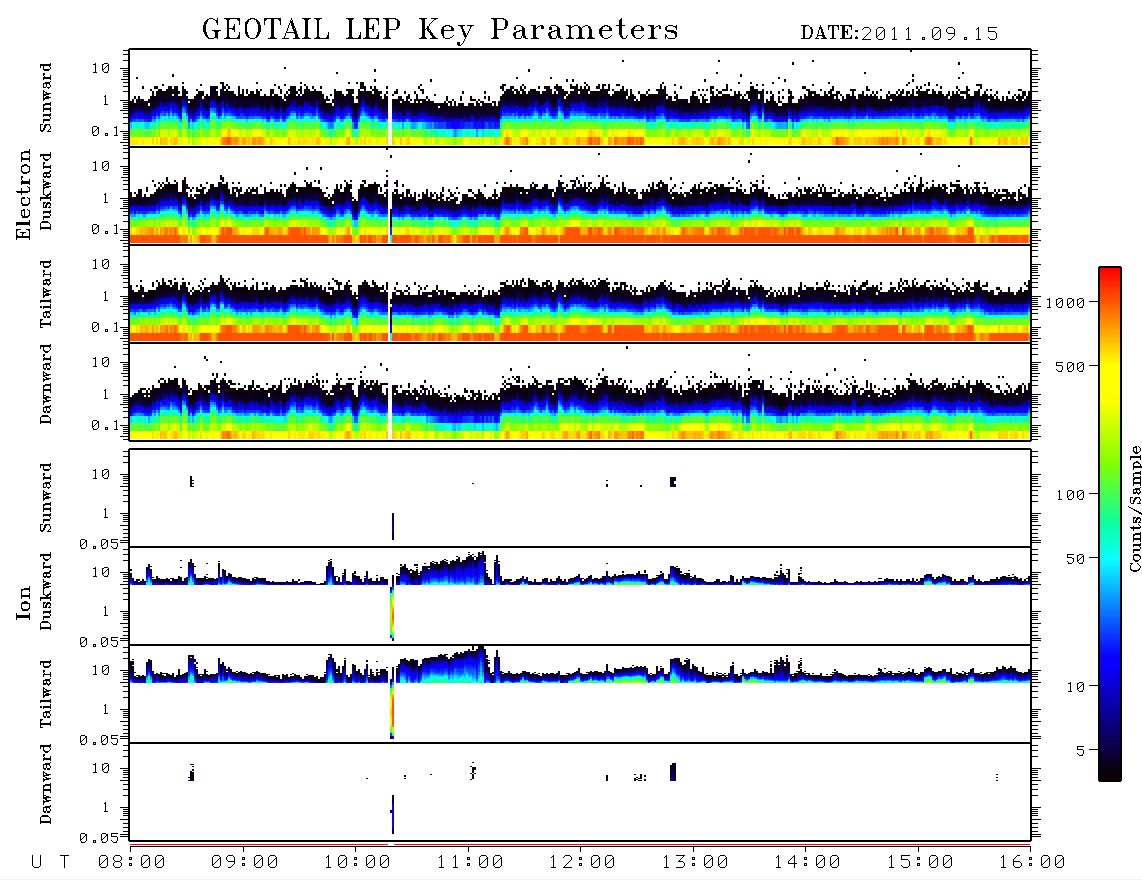The image size is (1142, 880).
Task: Click the Electron Sunward spectrogram panel
Action: click(x=580, y=98)
